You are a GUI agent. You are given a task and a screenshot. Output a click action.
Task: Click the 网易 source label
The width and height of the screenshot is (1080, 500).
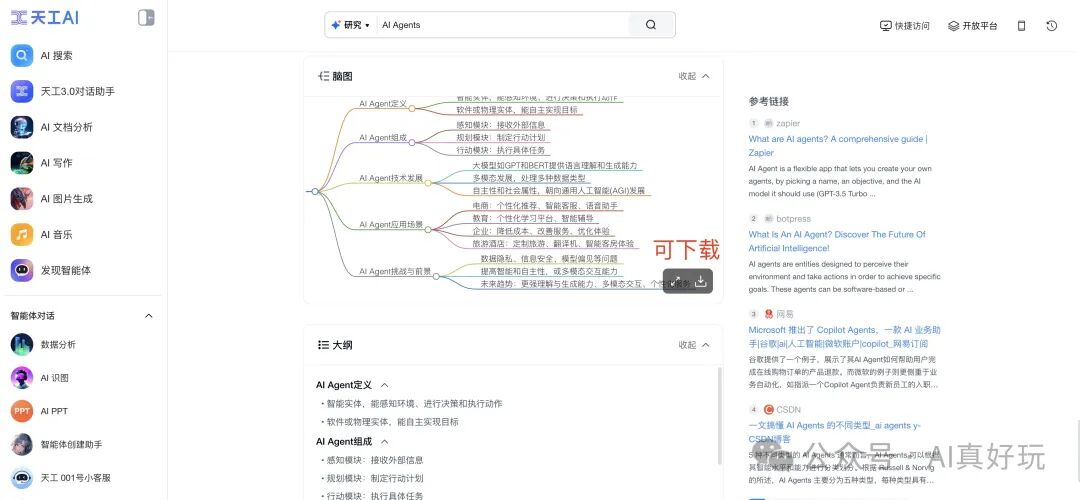pos(785,314)
